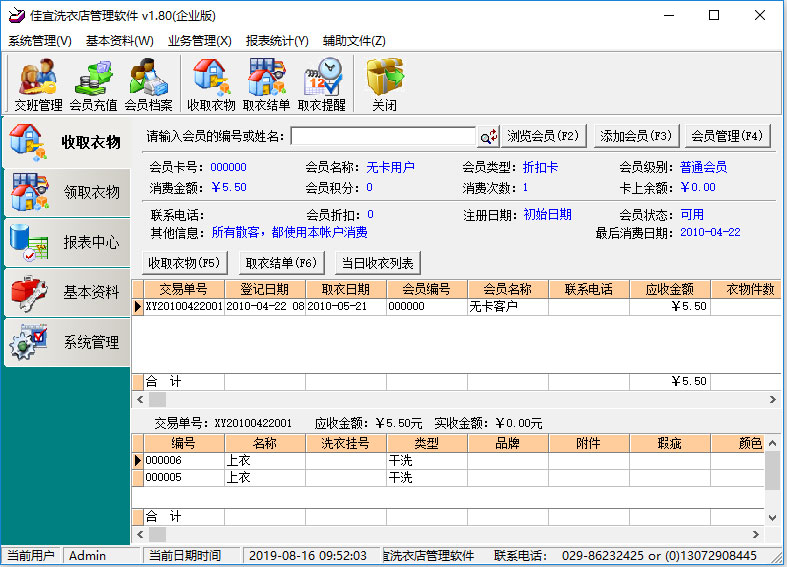This screenshot has width=787, height=567.
Task: Open the 业务管理(X) menu
Action: (200, 41)
